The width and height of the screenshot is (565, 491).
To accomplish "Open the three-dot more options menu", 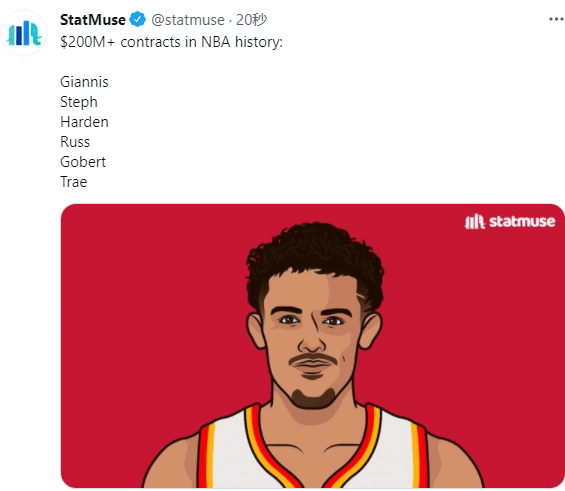I will tap(556, 19).
